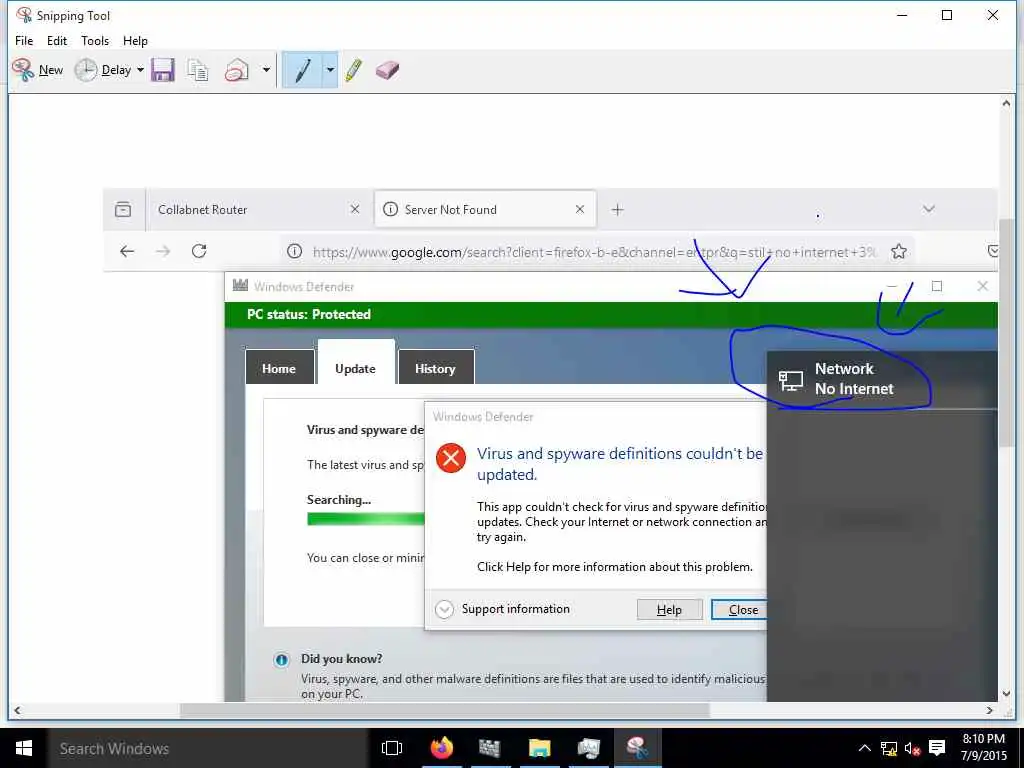The width and height of the screenshot is (1024, 768).
Task: Open the monitor-graph taskbar app
Action: tap(588, 748)
